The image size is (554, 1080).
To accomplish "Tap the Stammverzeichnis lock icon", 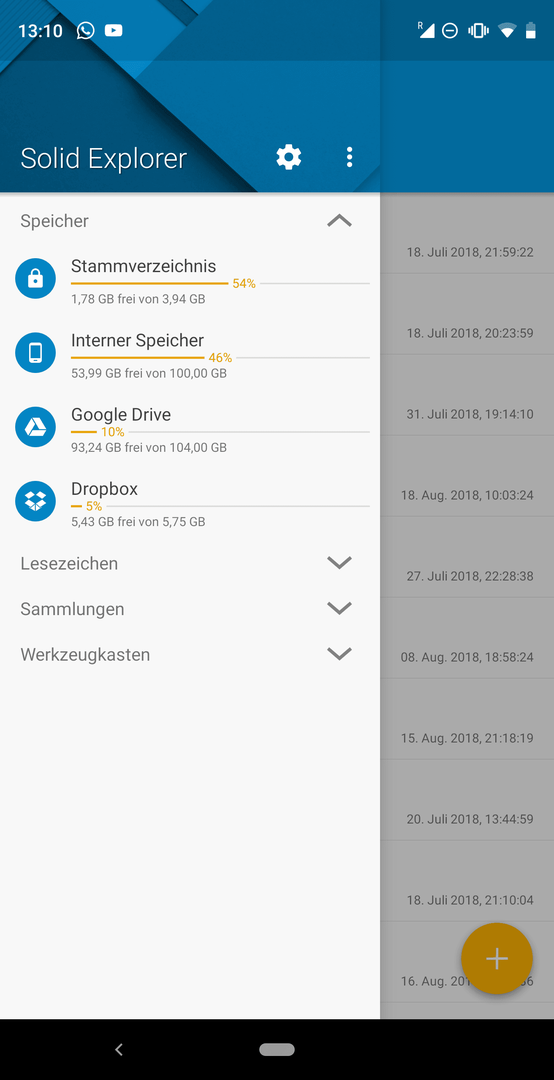I will [x=35, y=278].
